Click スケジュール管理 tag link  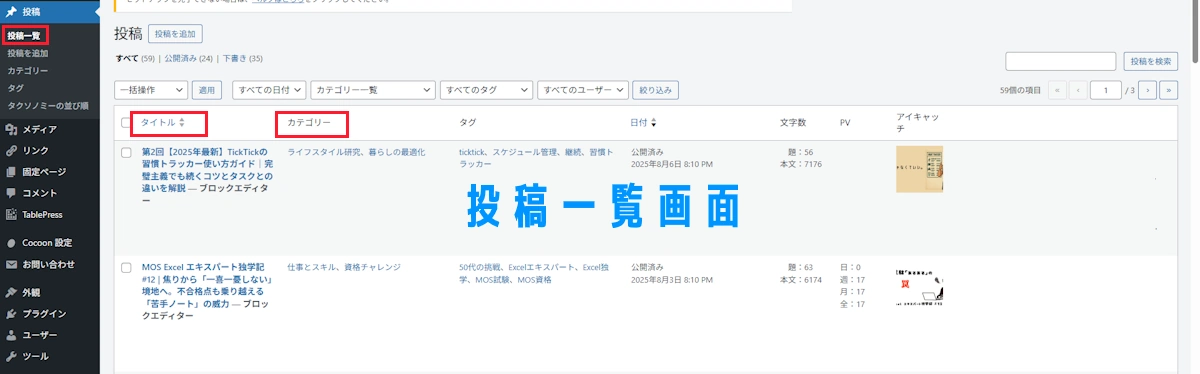tap(524, 152)
